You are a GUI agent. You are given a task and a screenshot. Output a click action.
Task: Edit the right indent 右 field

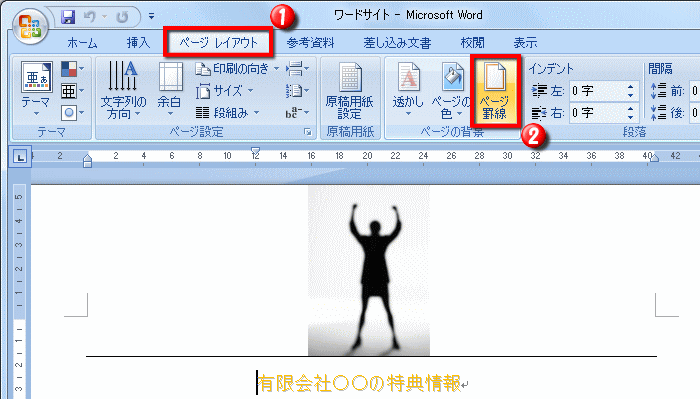(597, 113)
